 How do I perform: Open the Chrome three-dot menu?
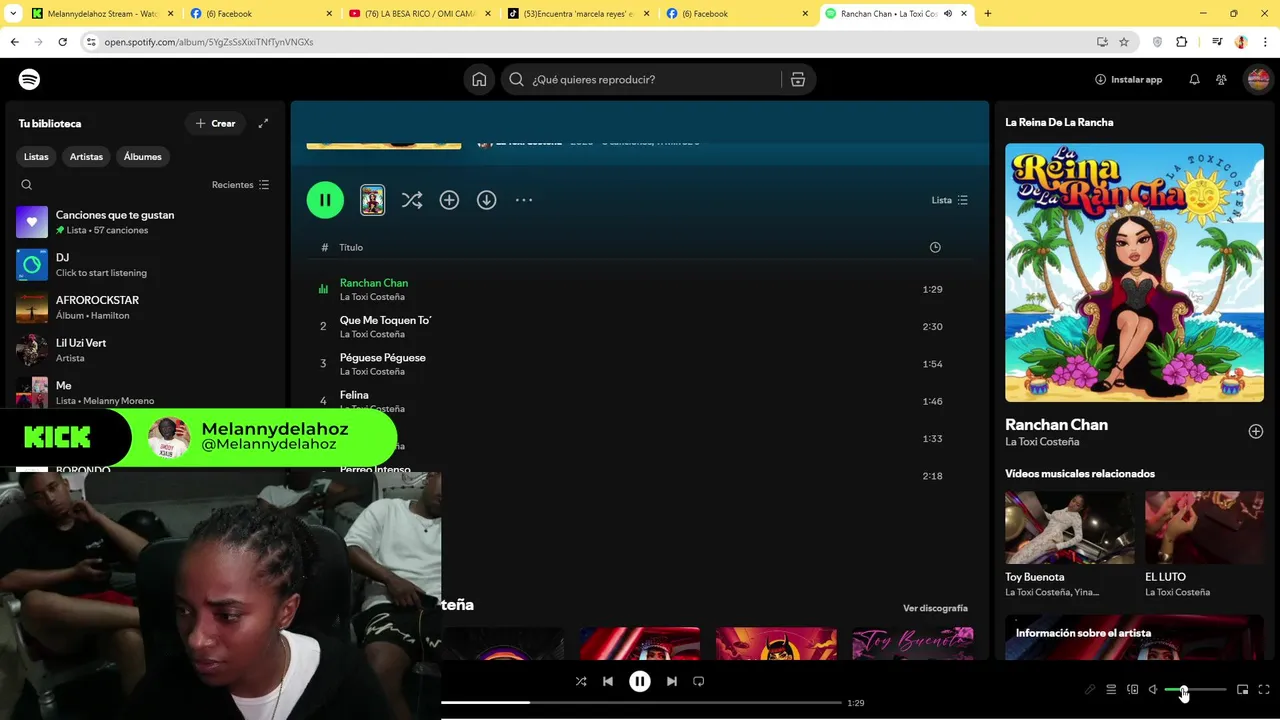click(1266, 42)
